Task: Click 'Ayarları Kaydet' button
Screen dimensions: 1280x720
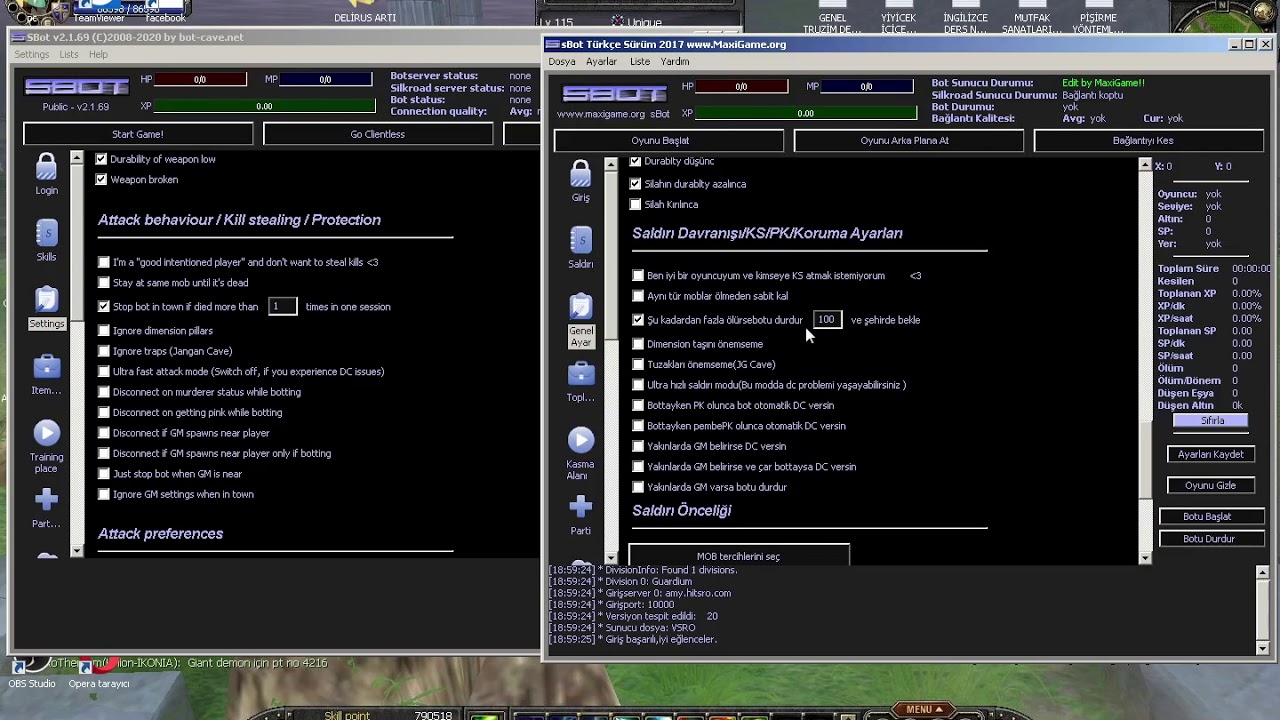Action: (x=1211, y=454)
